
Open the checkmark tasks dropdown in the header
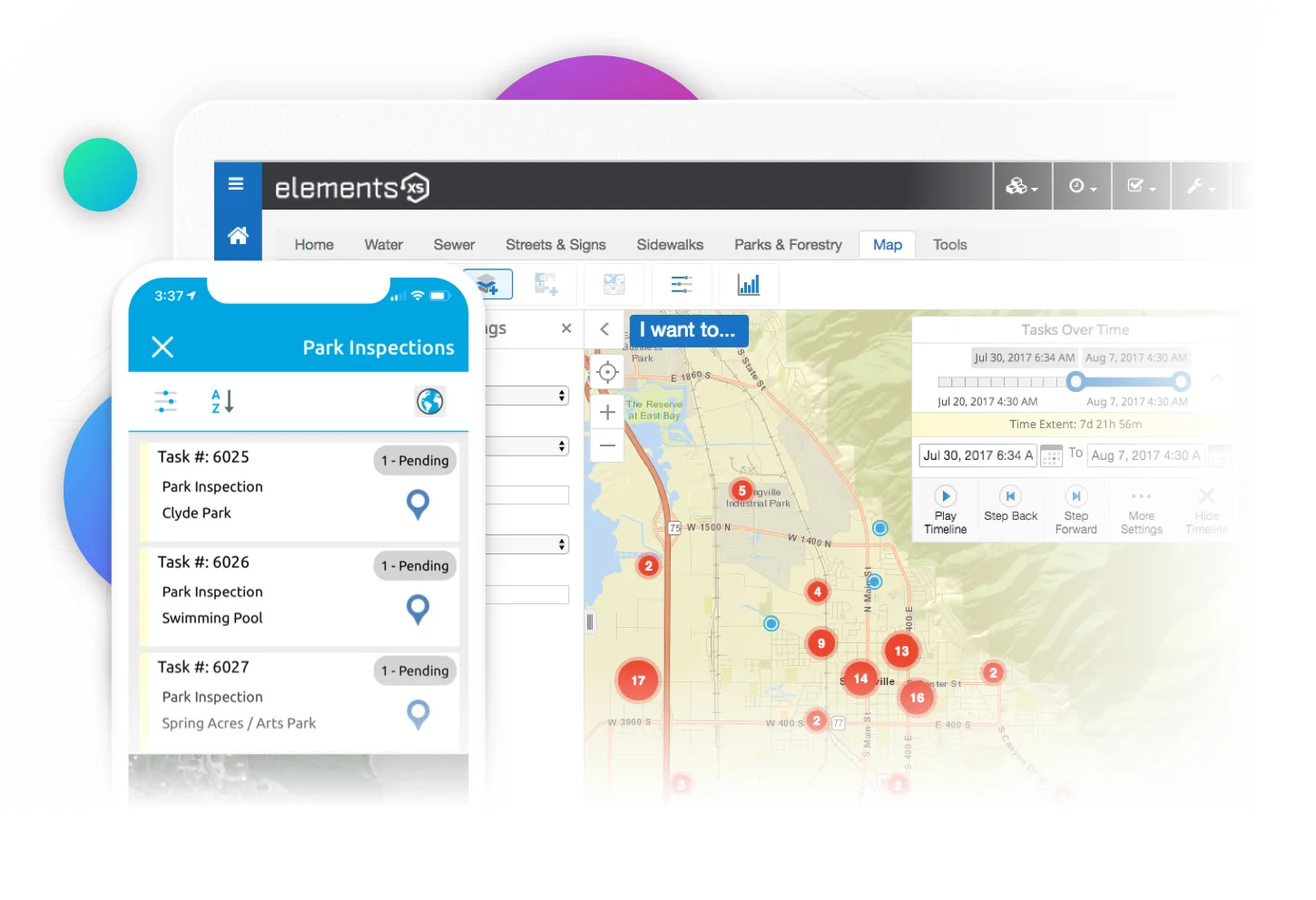tap(1141, 186)
